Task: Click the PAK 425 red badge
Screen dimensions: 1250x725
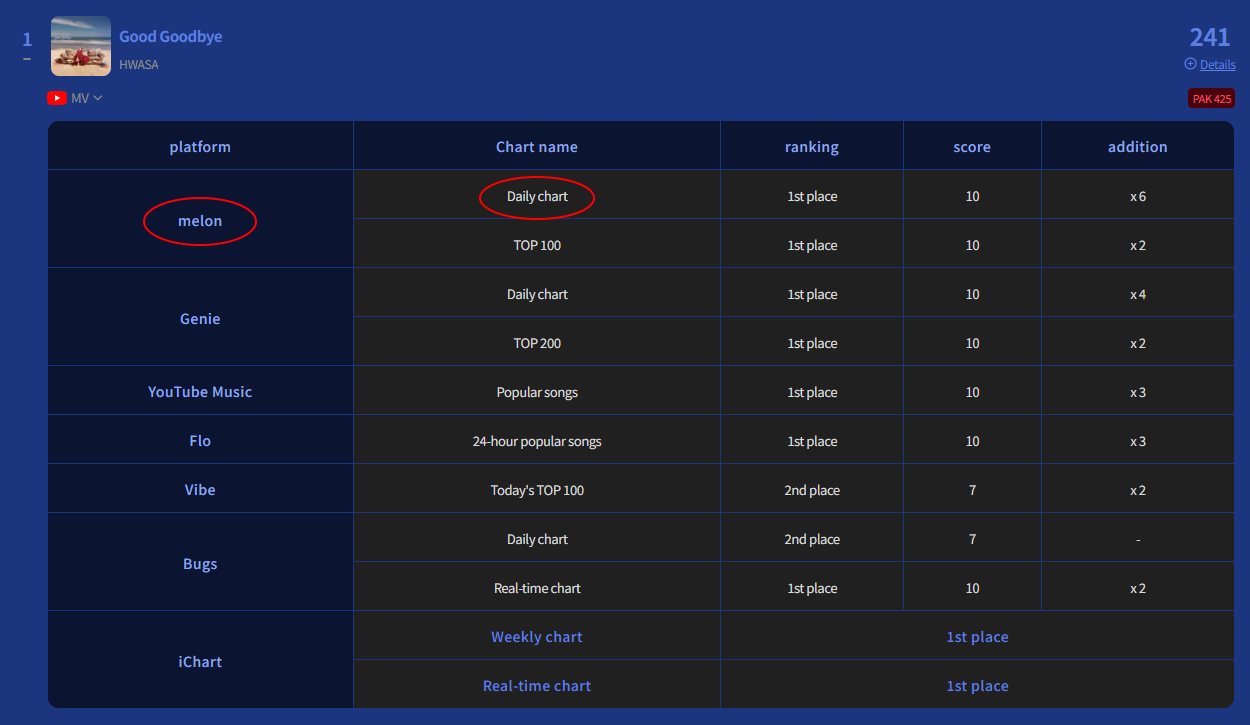Action: tap(1211, 99)
